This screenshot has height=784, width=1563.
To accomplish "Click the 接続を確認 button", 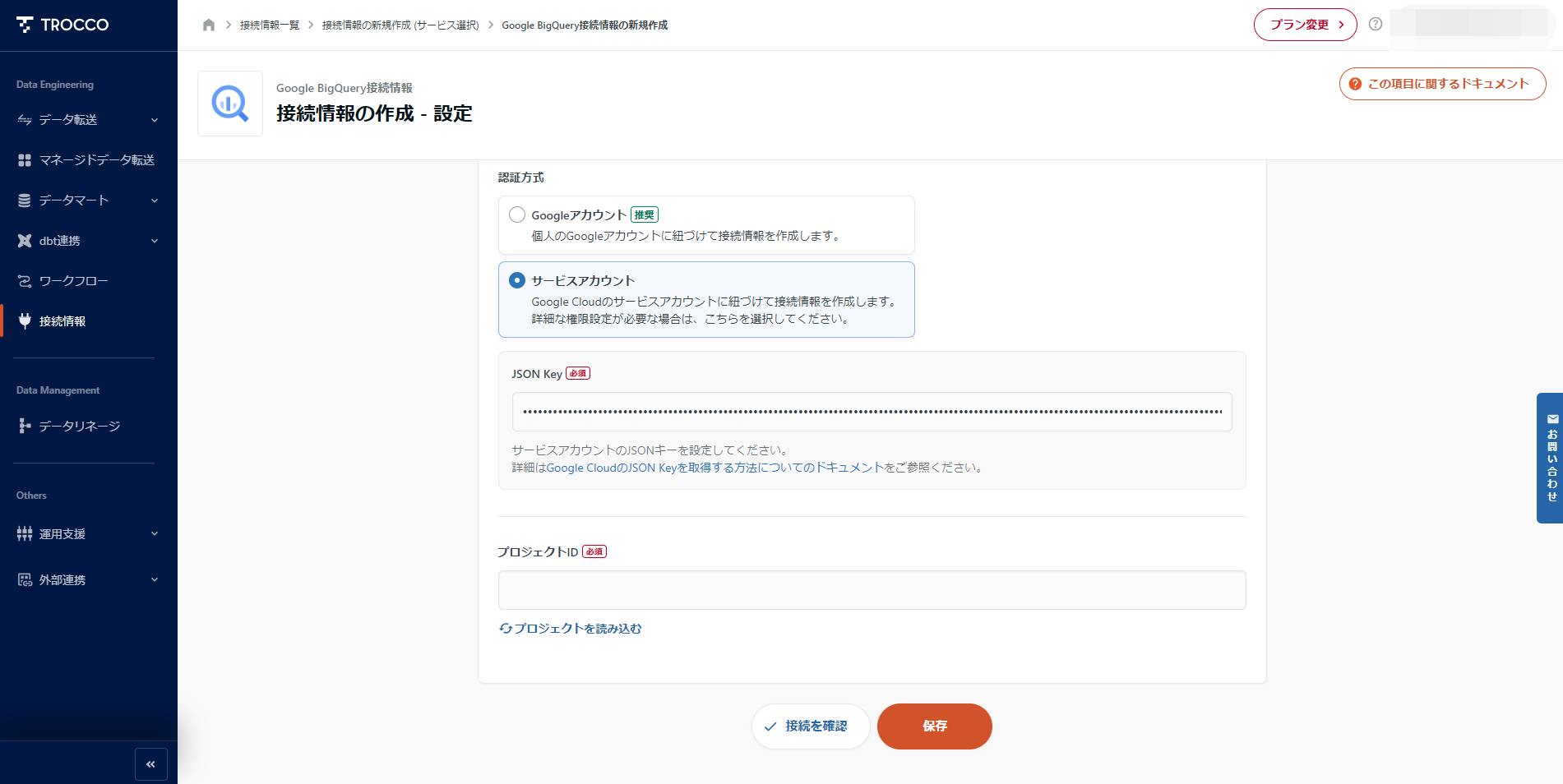I will (x=811, y=726).
